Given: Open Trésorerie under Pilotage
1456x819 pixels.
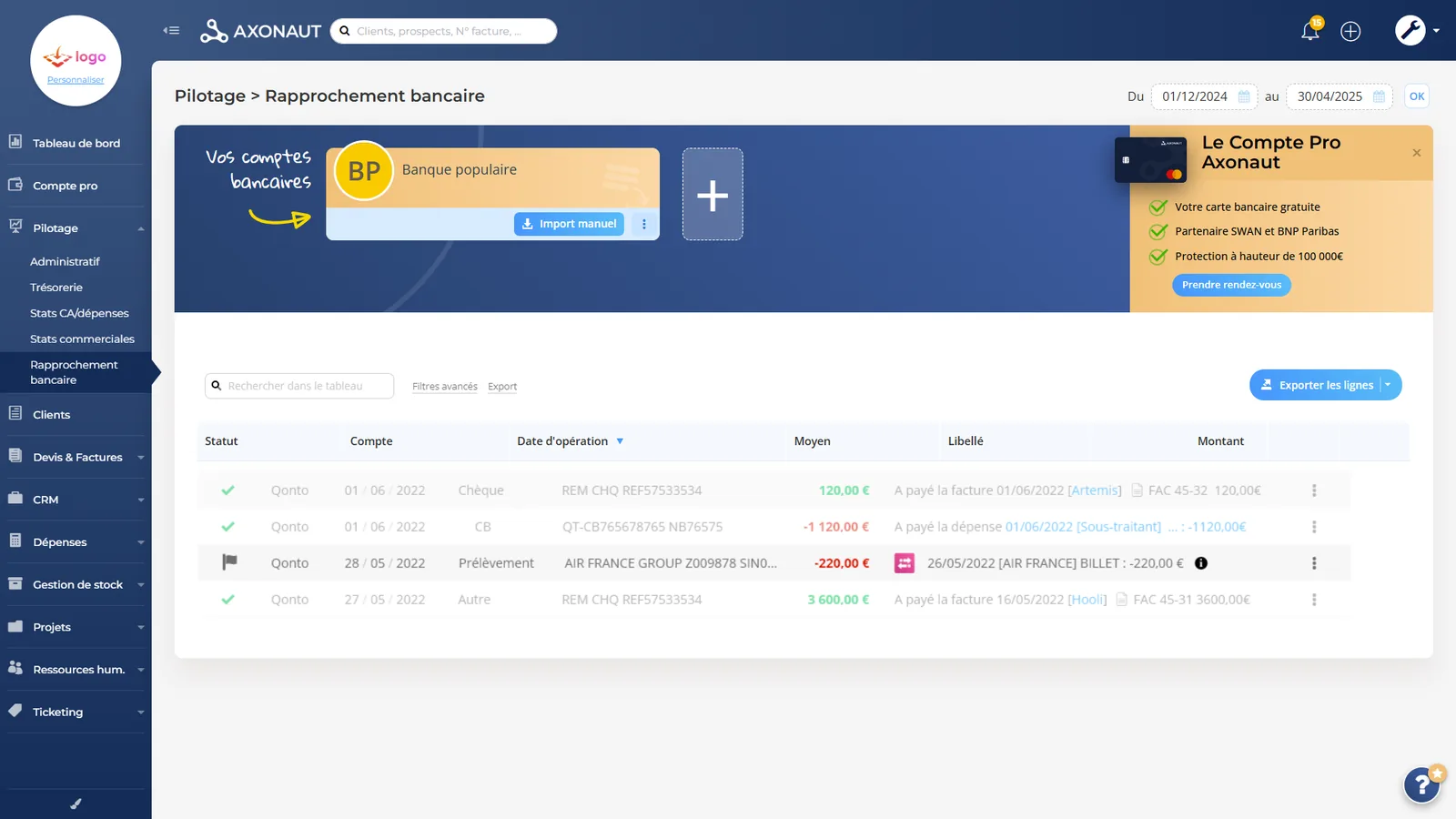Looking at the screenshot, I should pyautogui.click(x=56, y=288).
